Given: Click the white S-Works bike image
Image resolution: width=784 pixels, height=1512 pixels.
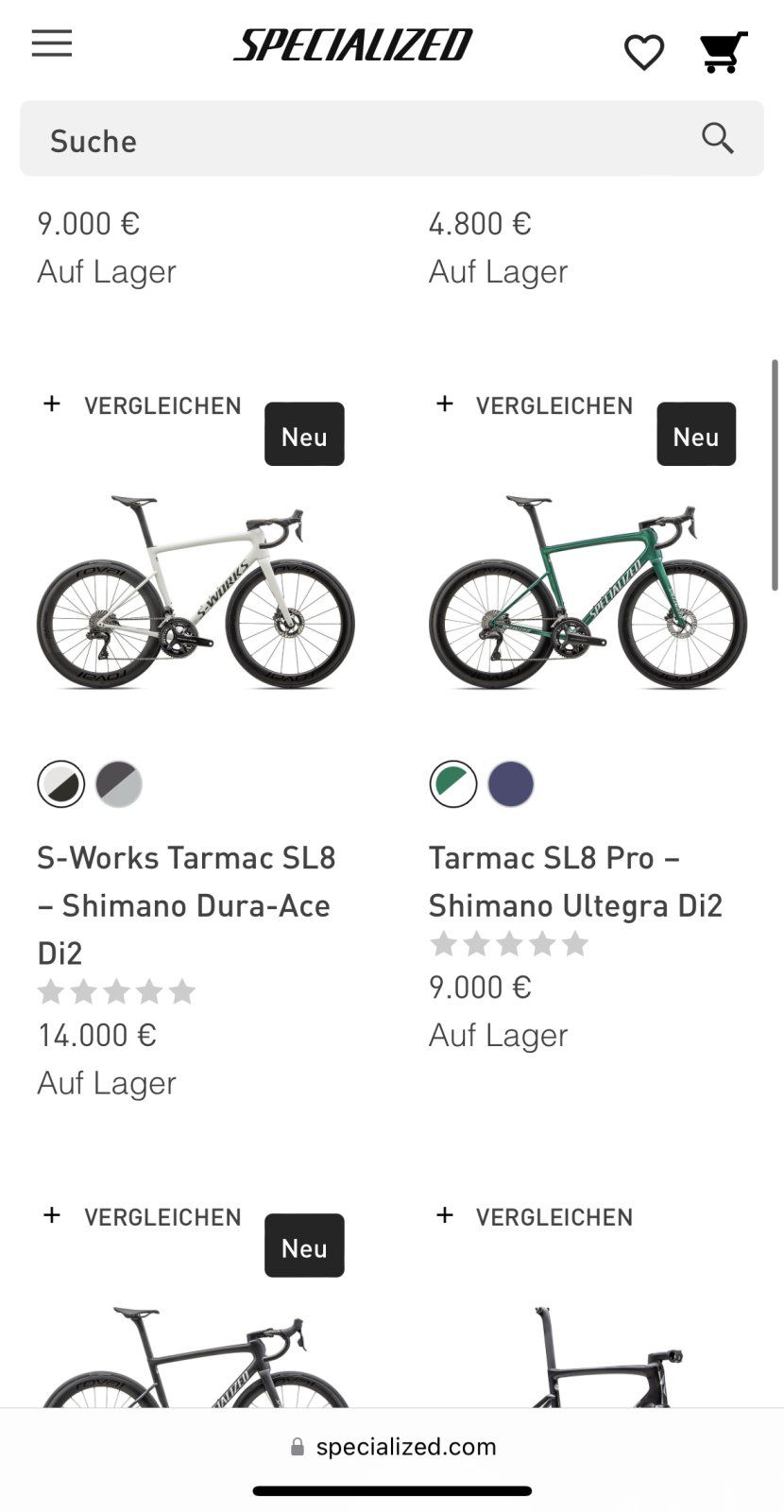Looking at the screenshot, I should tap(196, 591).
